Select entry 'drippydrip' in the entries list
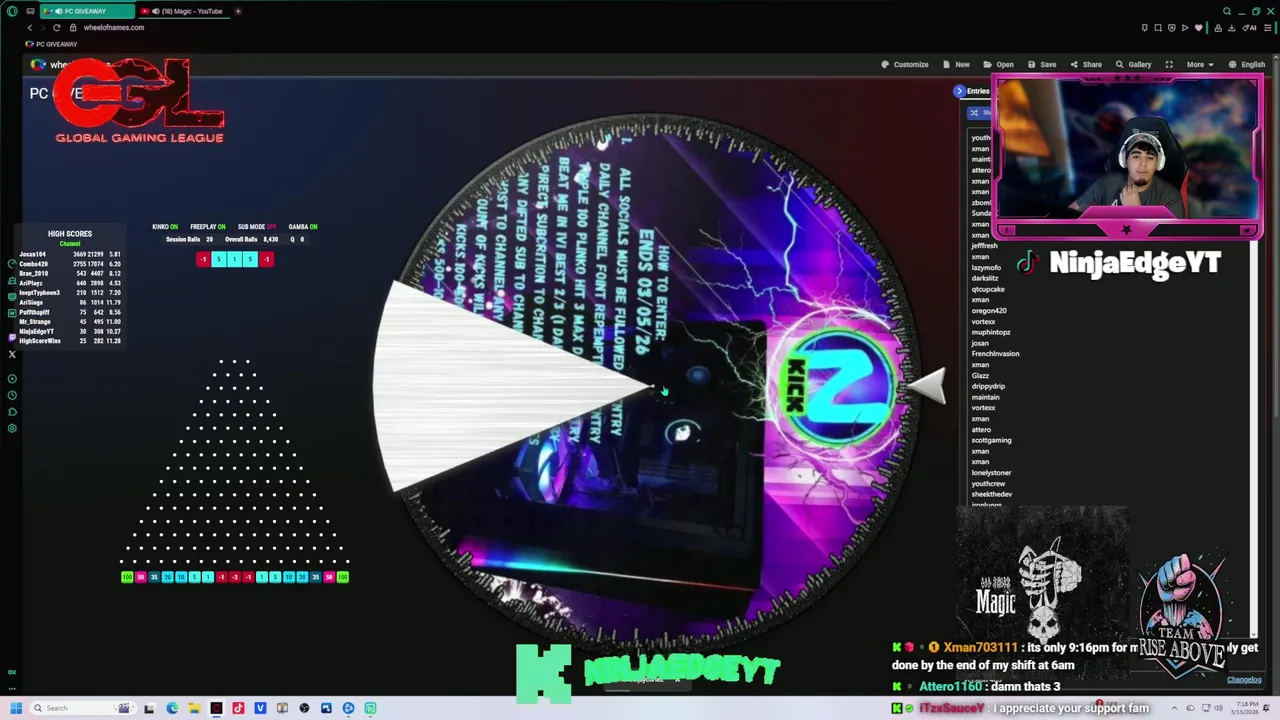1280x720 pixels. pyautogui.click(x=988, y=386)
